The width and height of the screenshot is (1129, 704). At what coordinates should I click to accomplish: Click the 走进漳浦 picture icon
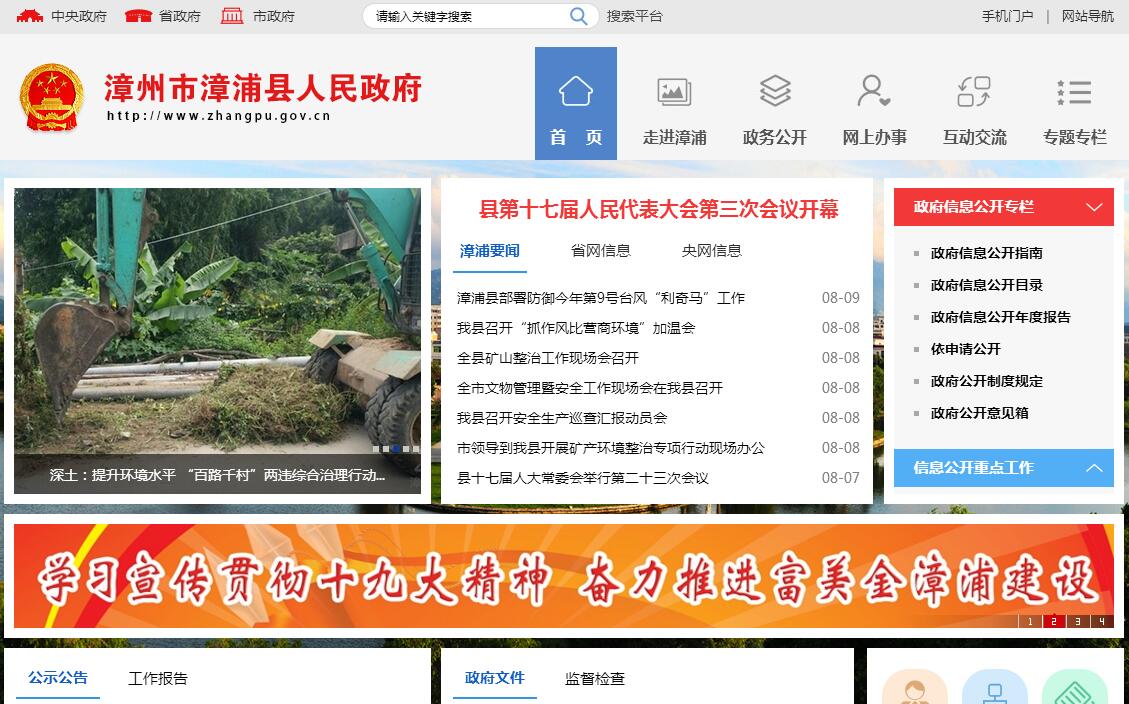(x=675, y=92)
